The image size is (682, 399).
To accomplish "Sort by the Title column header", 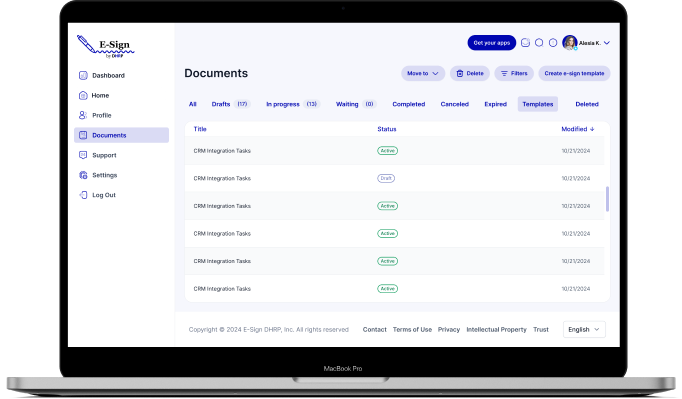I will (200, 129).
